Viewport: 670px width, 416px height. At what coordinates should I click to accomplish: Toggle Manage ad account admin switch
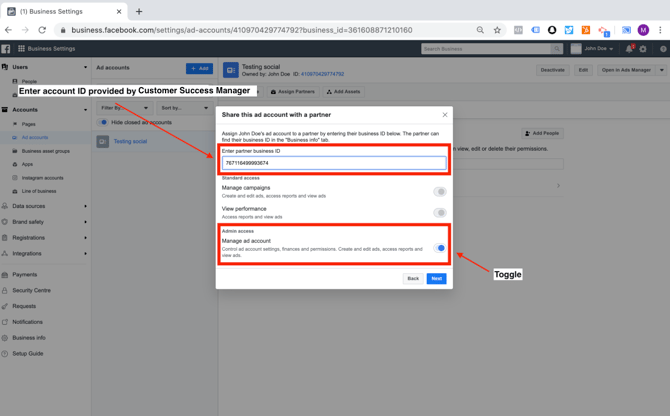point(439,248)
